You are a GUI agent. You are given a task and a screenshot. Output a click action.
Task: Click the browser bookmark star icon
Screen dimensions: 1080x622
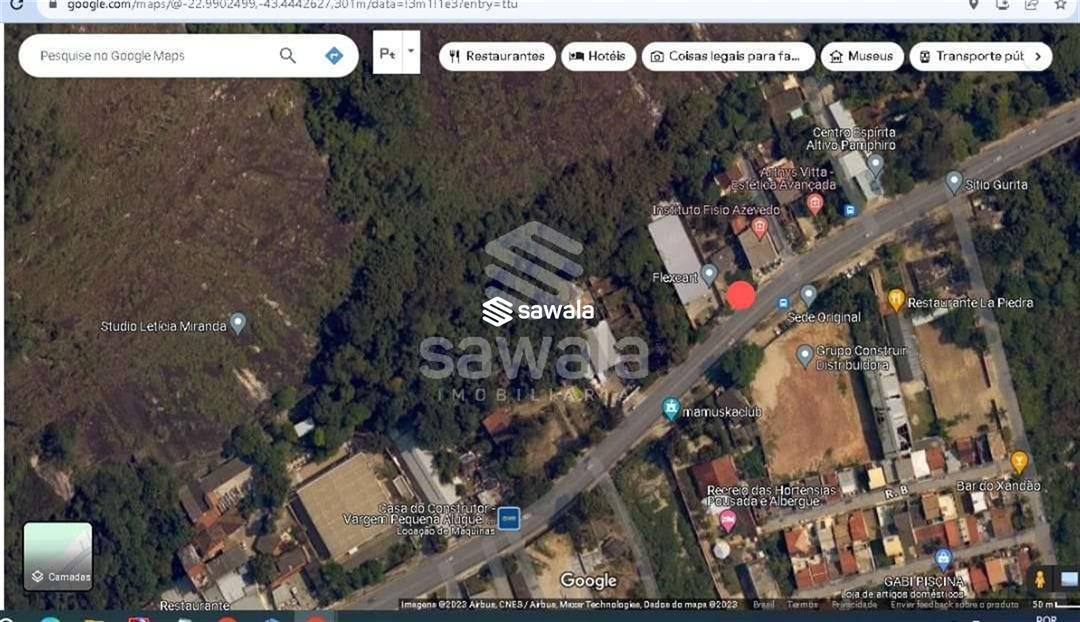[x=1061, y=5]
